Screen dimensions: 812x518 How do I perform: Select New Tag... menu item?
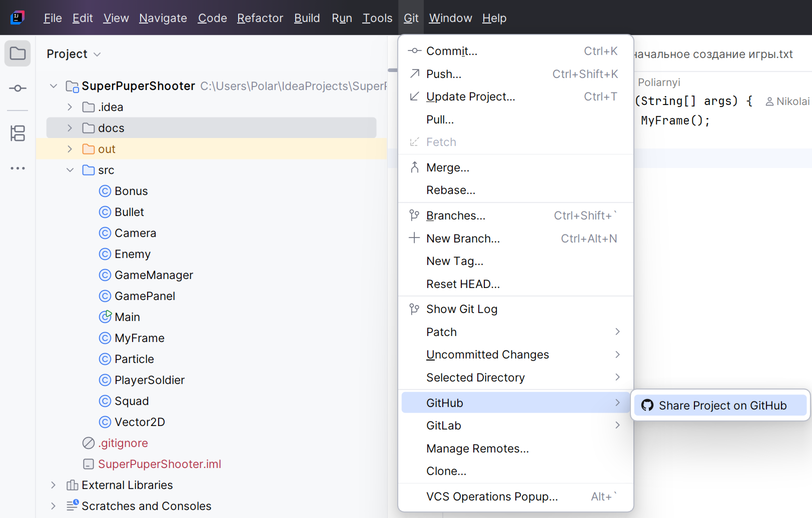click(516, 261)
